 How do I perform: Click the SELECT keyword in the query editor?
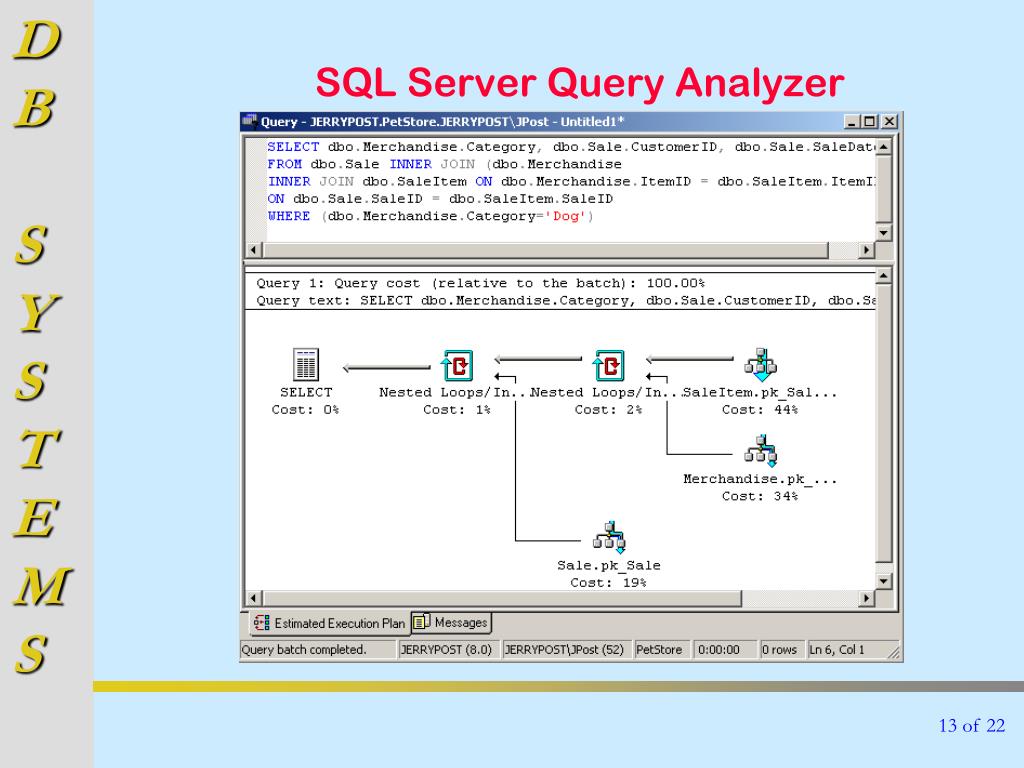(x=293, y=147)
